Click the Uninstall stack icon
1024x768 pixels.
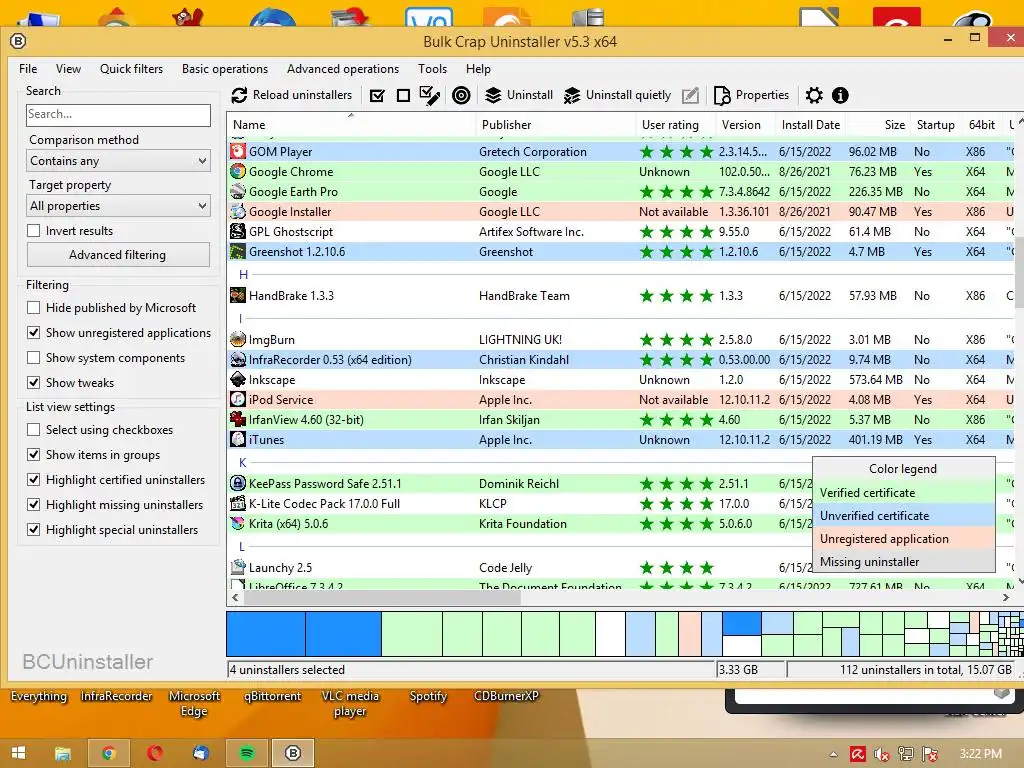click(493, 95)
